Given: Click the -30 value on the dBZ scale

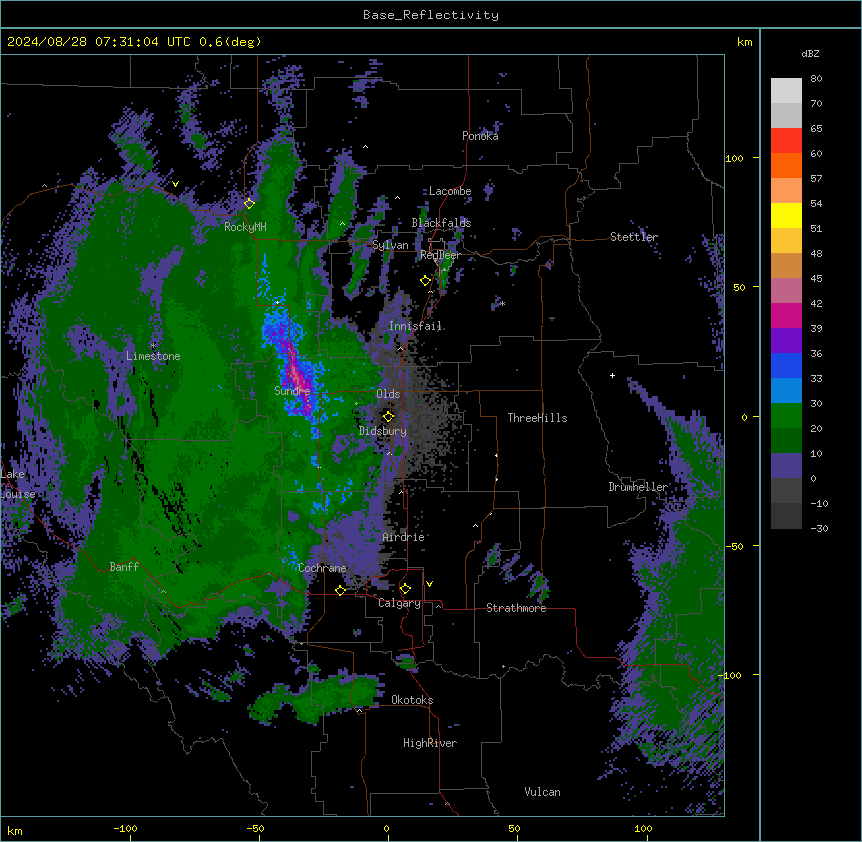Looking at the screenshot, I should [819, 529].
